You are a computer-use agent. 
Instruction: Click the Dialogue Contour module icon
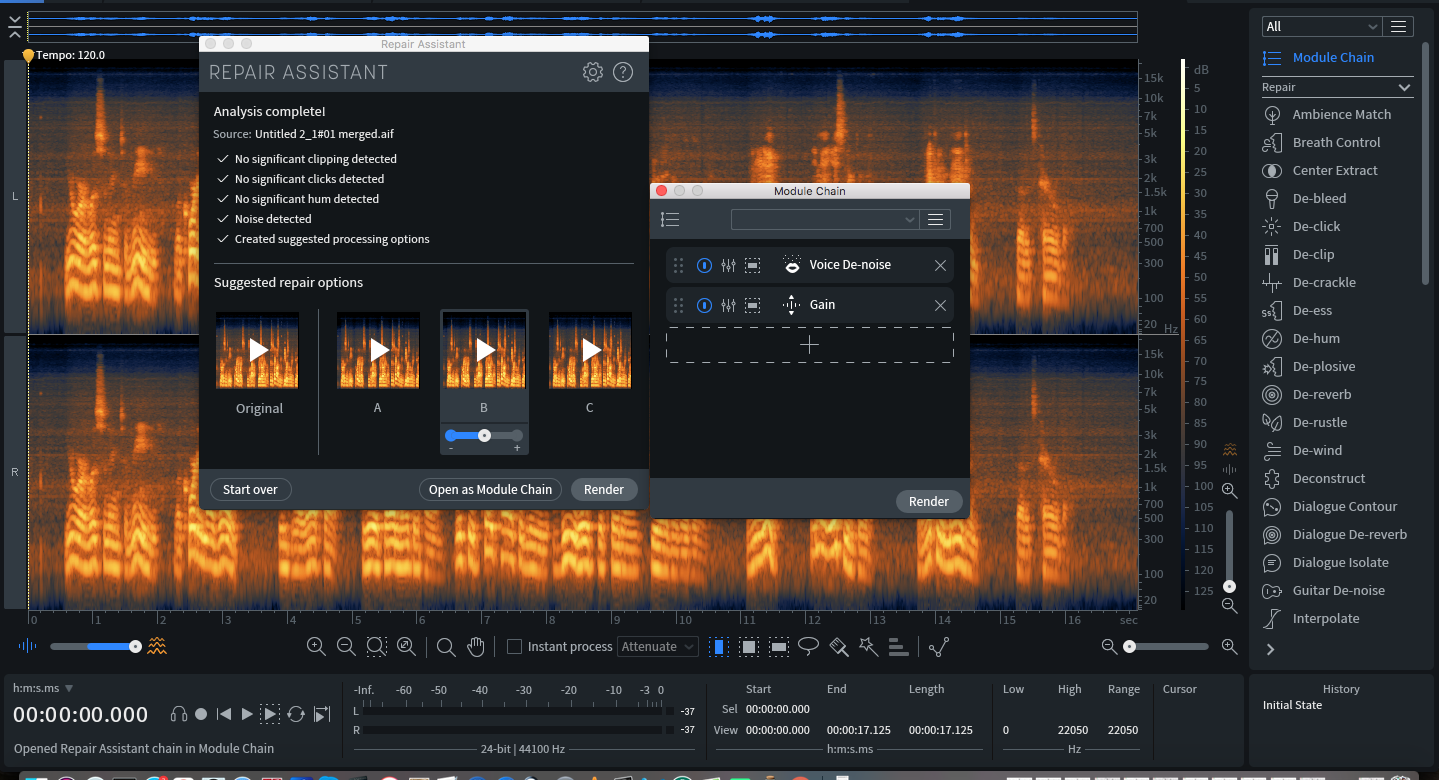point(1272,507)
